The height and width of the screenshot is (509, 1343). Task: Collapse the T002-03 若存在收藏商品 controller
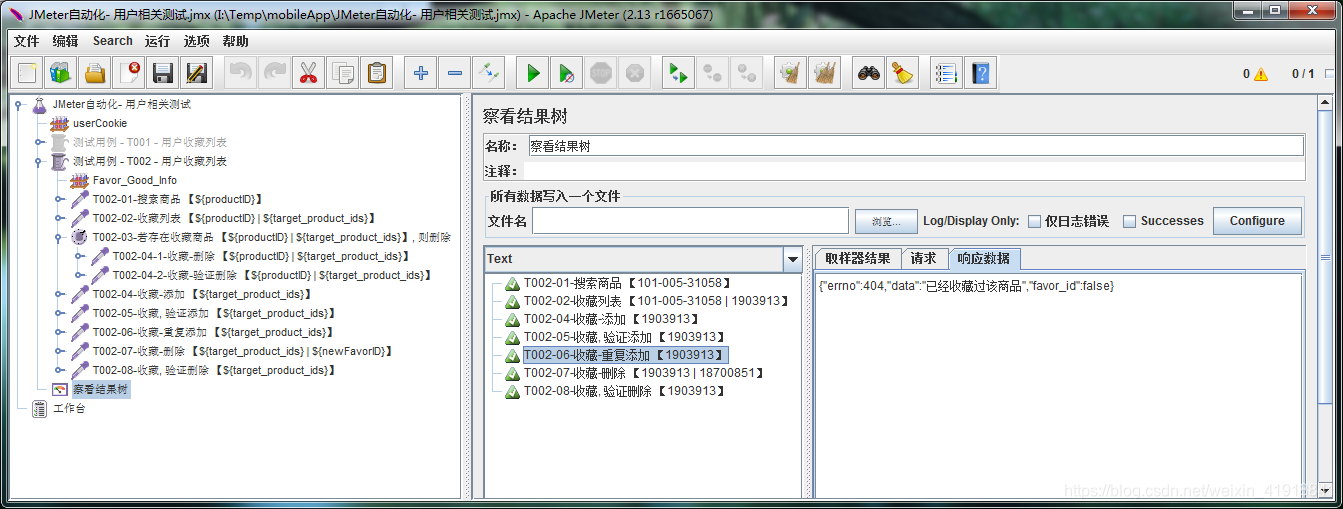(x=59, y=237)
